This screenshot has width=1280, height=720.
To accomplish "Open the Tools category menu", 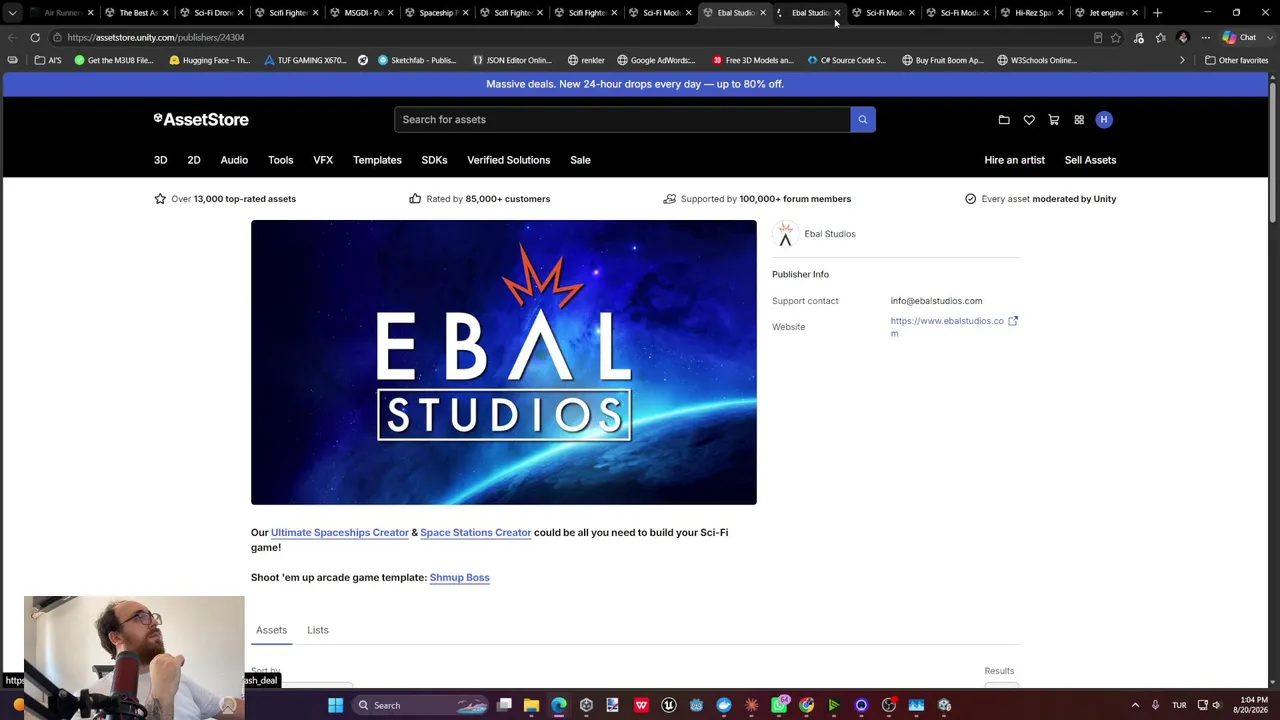I will [x=280, y=160].
